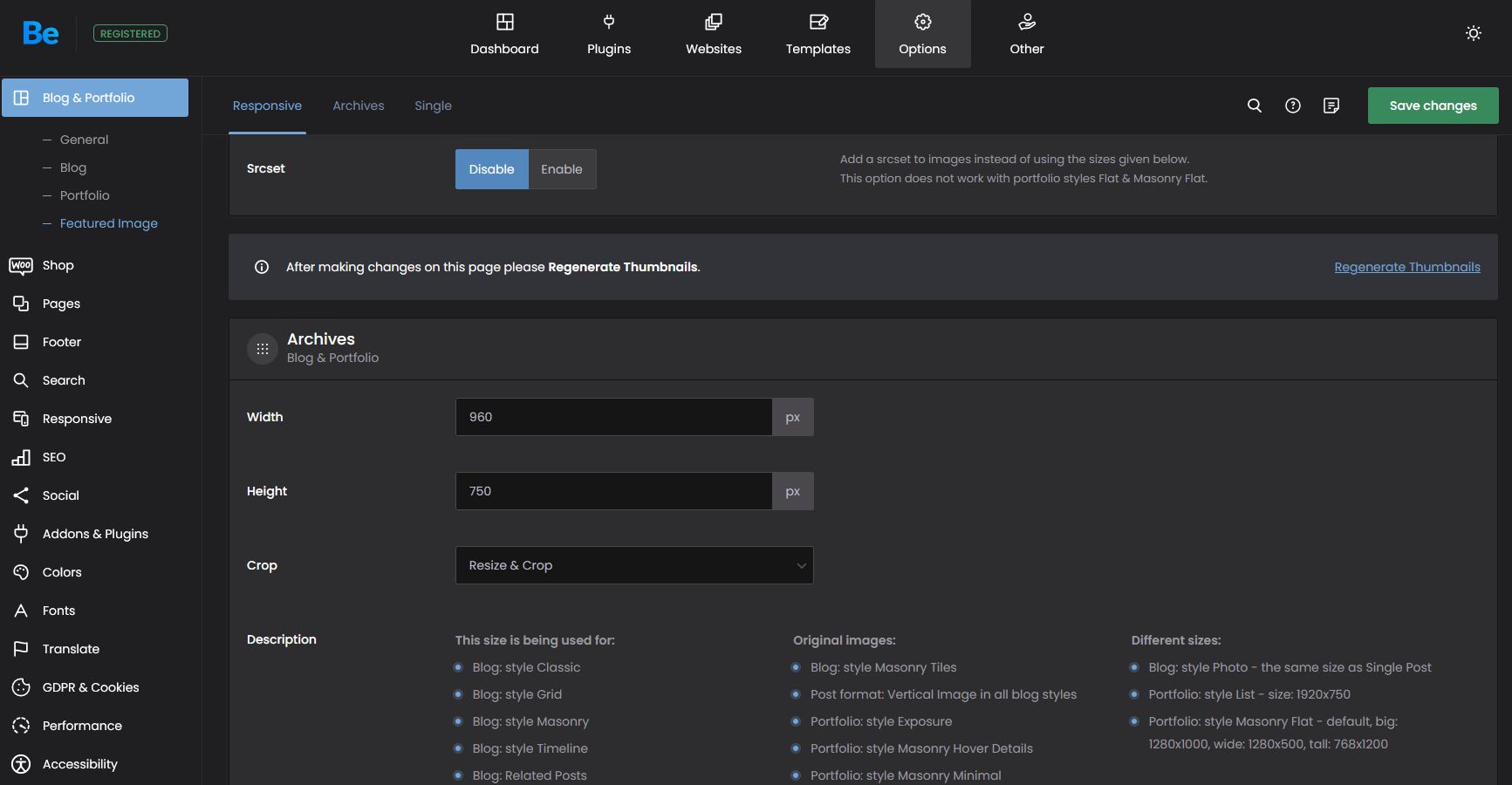Image resolution: width=1512 pixels, height=785 pixels.
Task: Open help question mark icon
Action: tap(1293, 106)
